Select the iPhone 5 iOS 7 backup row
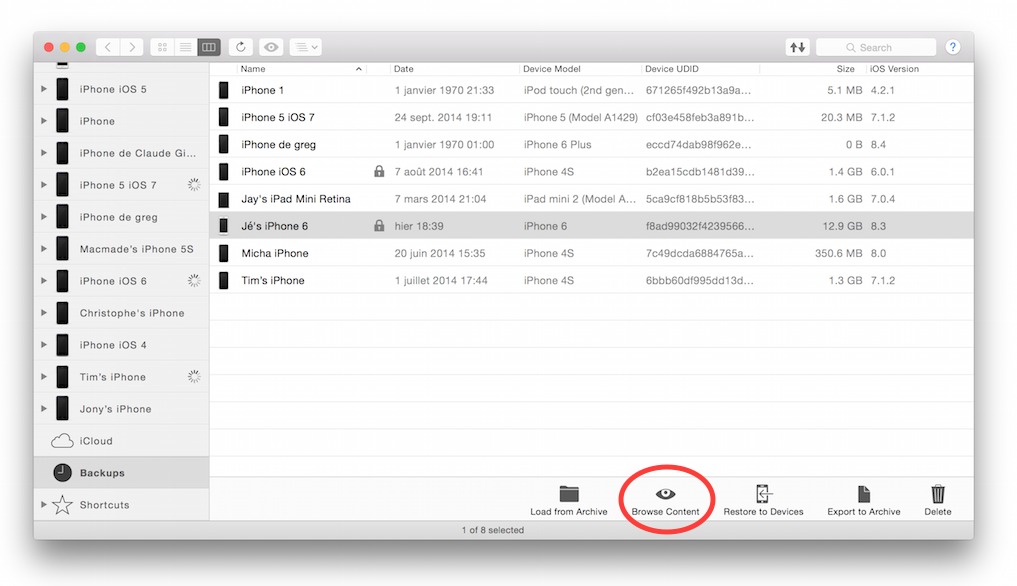Viewport: 1017px width, 586px height. point(592,117)
